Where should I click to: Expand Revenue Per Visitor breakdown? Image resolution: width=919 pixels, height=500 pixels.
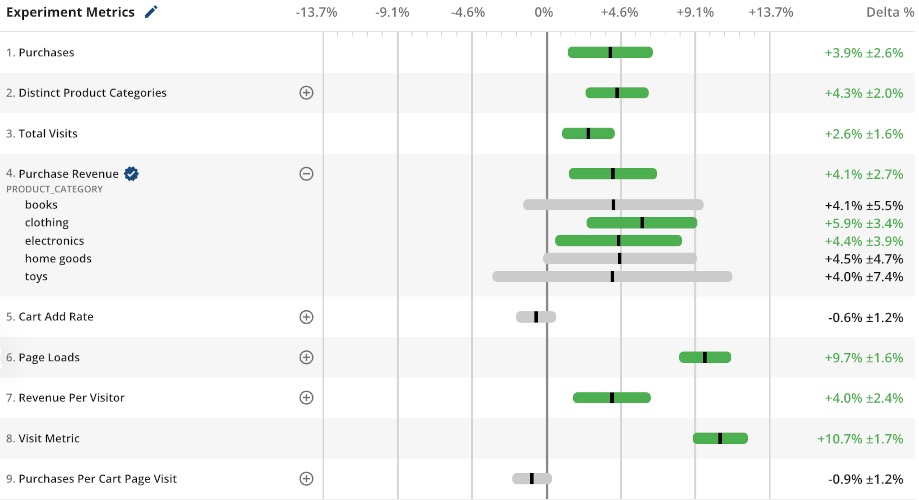tap(307, 398)
